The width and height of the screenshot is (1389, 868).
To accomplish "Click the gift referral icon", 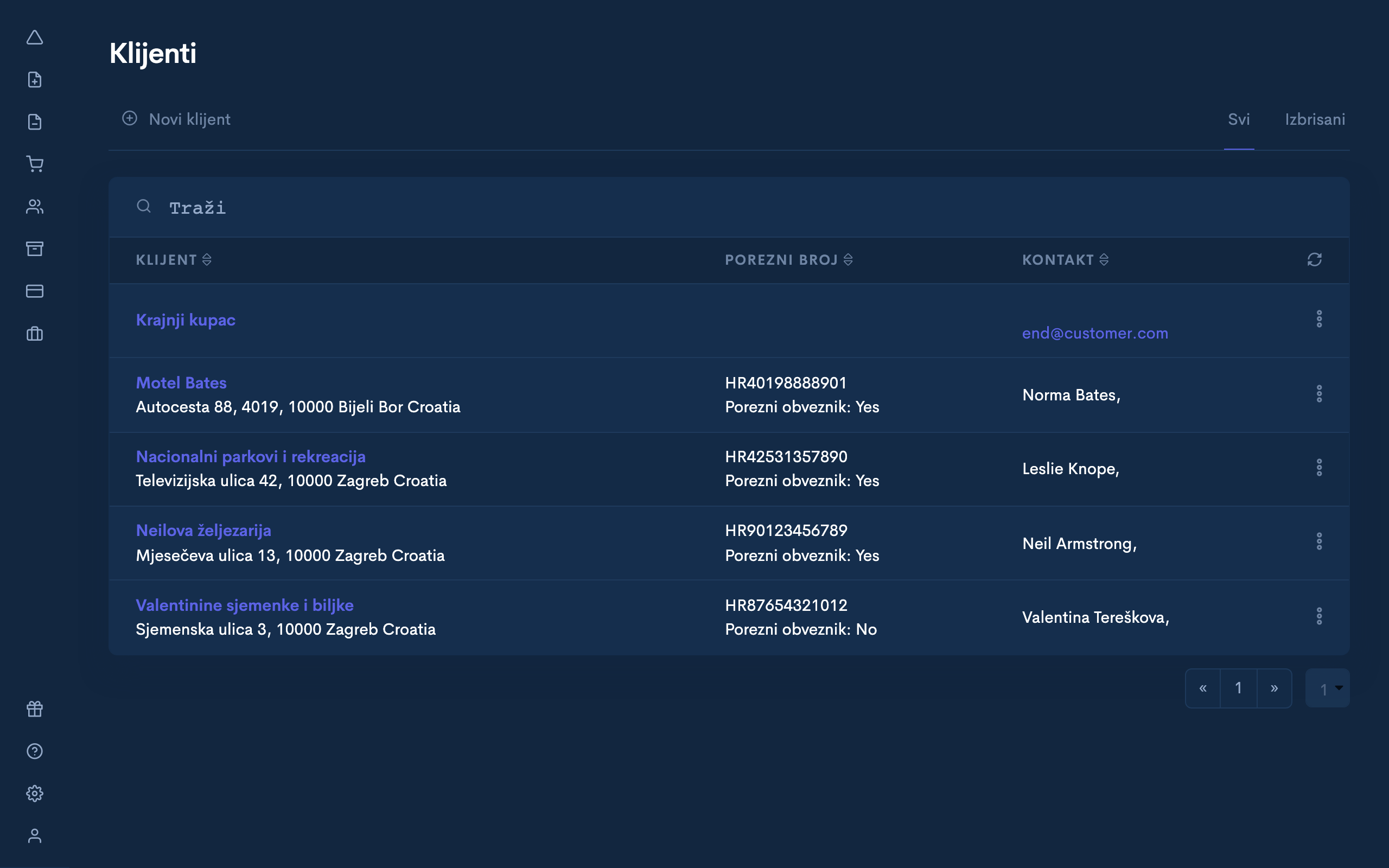I will tap(35, 709).
